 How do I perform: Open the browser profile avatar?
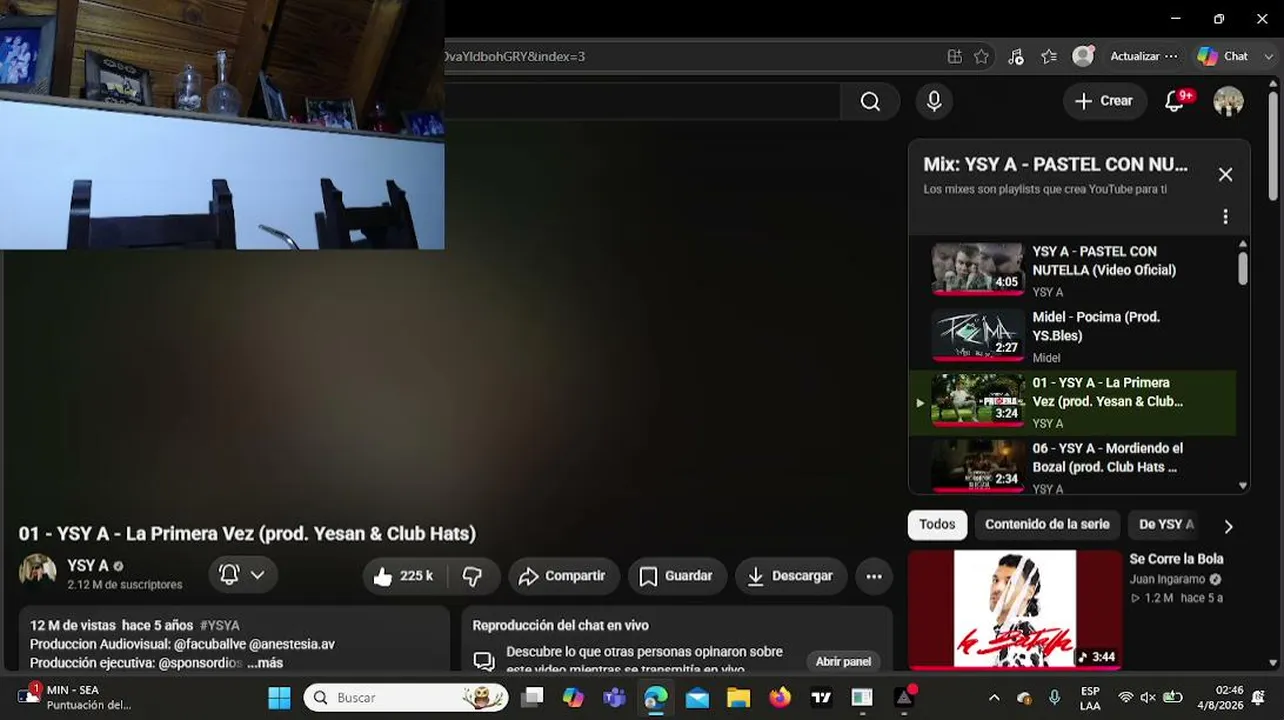[x=1083, y=56]
